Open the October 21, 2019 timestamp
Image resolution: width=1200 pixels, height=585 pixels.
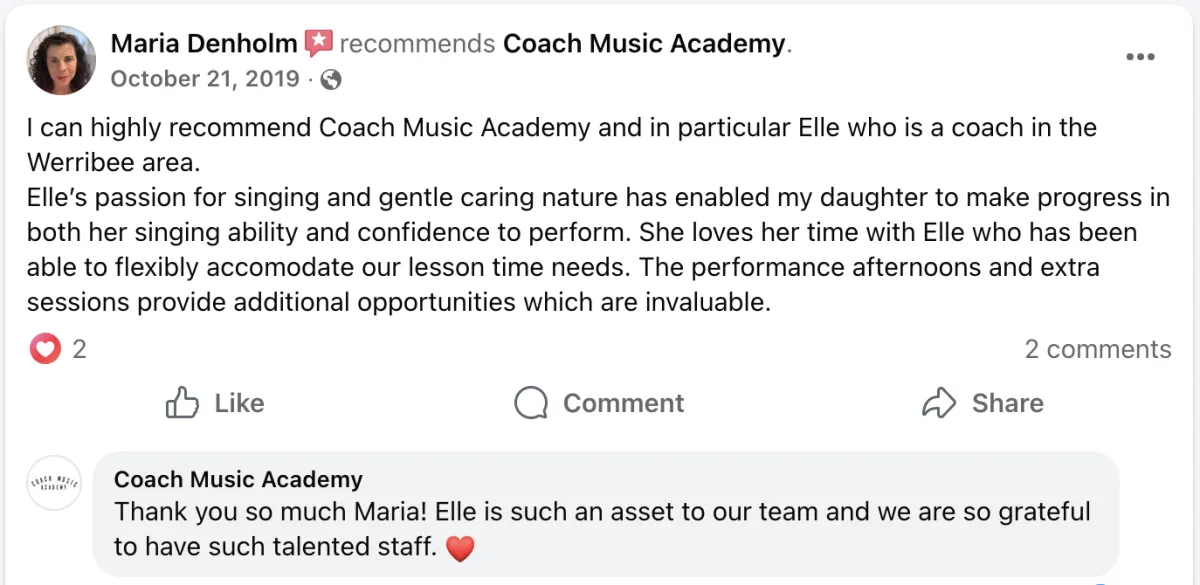point(205,79)
